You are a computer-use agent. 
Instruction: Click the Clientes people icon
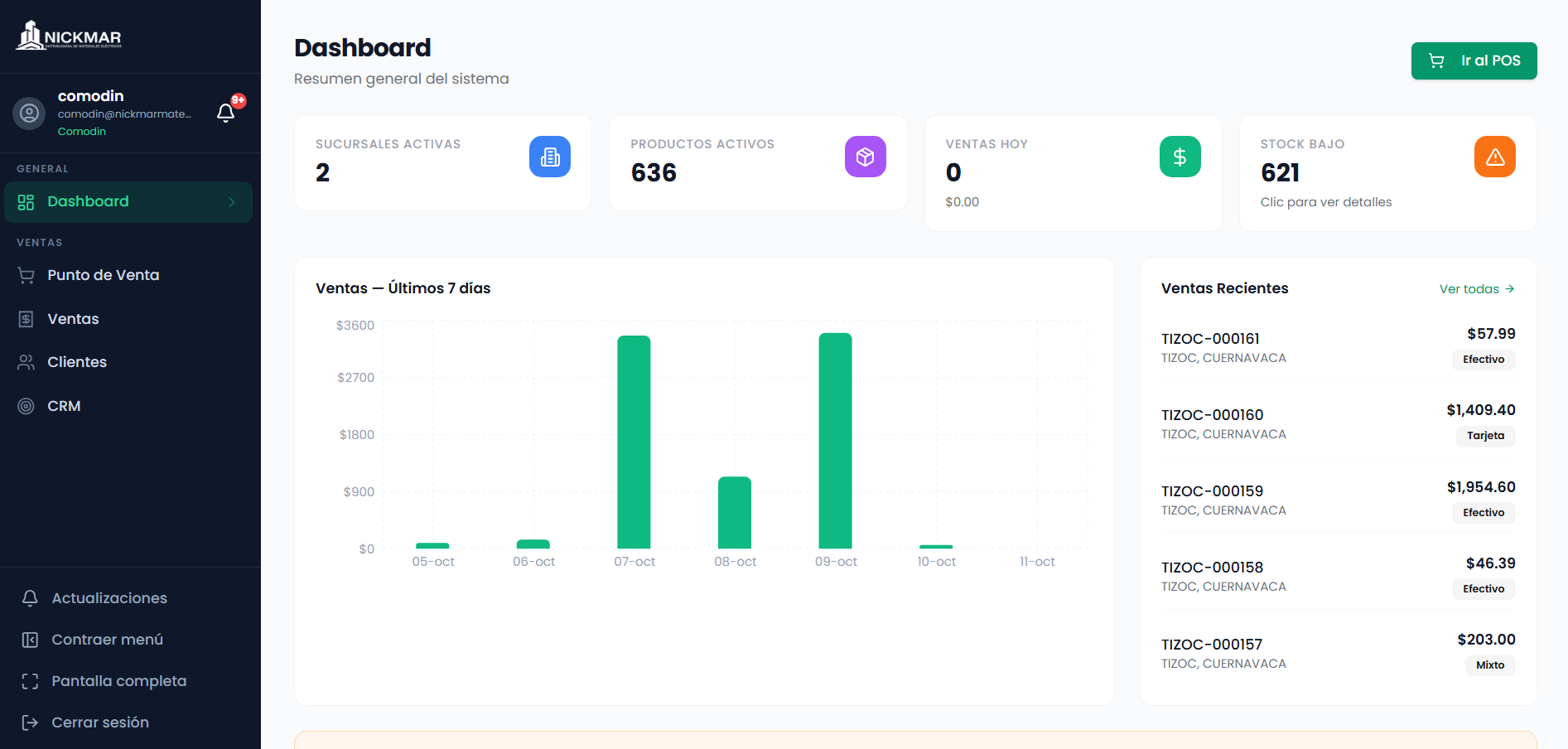[27, 362]
